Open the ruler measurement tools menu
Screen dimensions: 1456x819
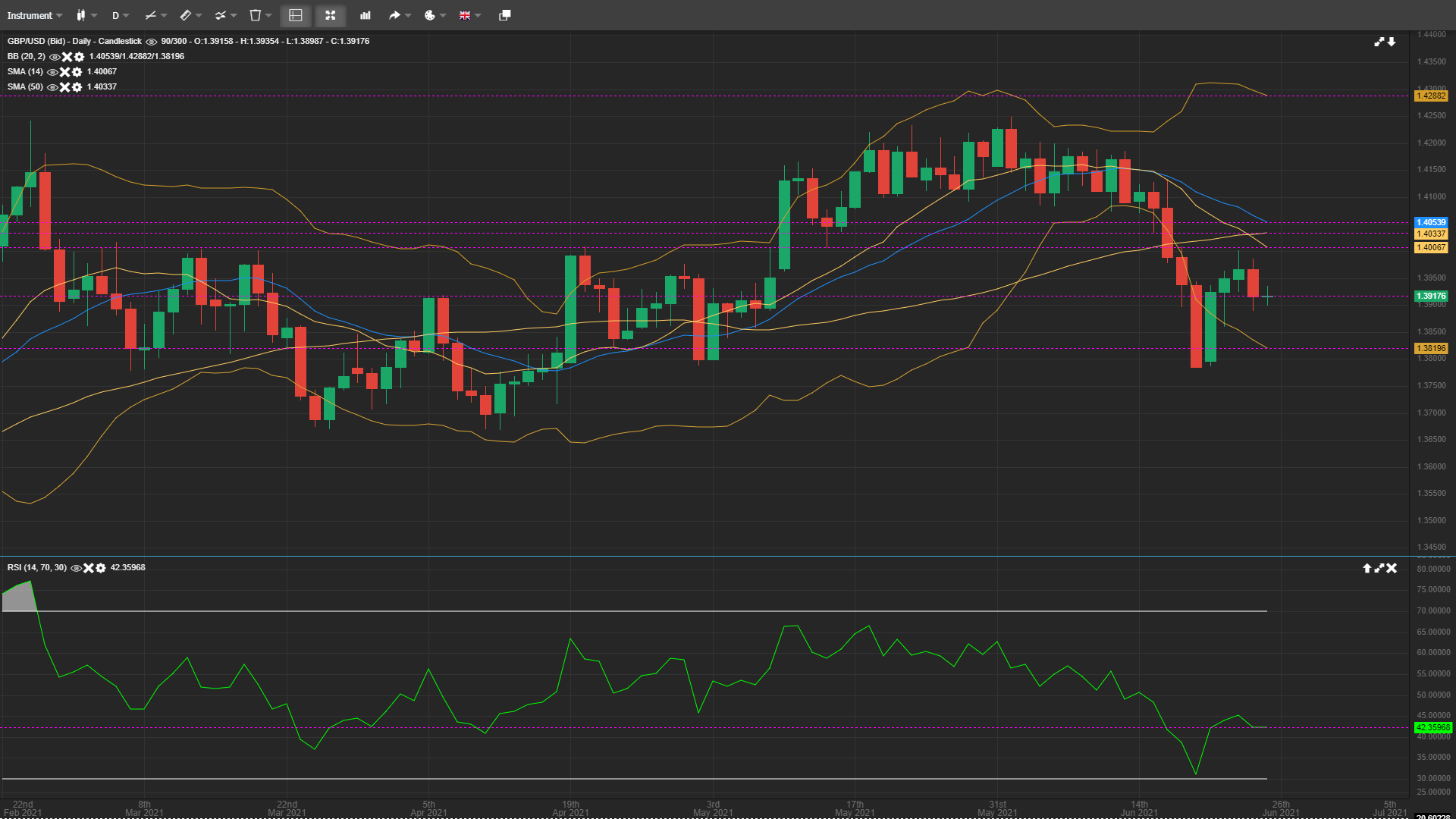click(x=190, y=15)
